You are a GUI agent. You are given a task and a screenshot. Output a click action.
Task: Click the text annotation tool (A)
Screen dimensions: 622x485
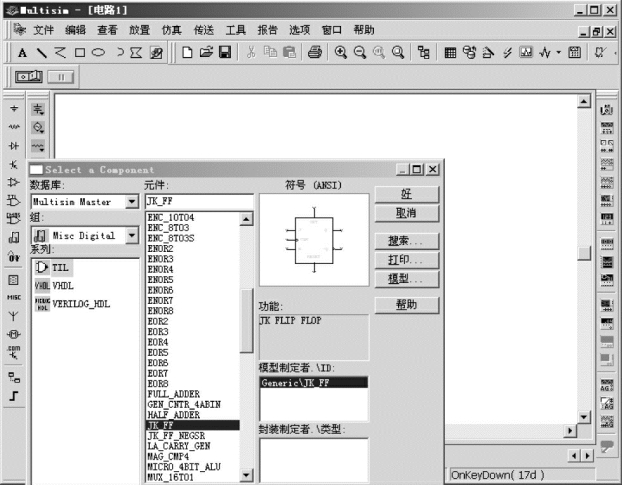click(22, 52)
